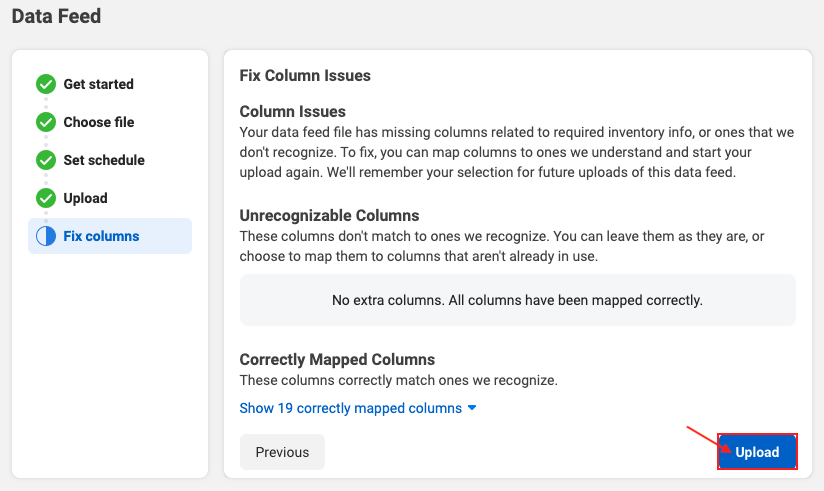Expand Show 19 correctly mapped columns

pos(351,408)
